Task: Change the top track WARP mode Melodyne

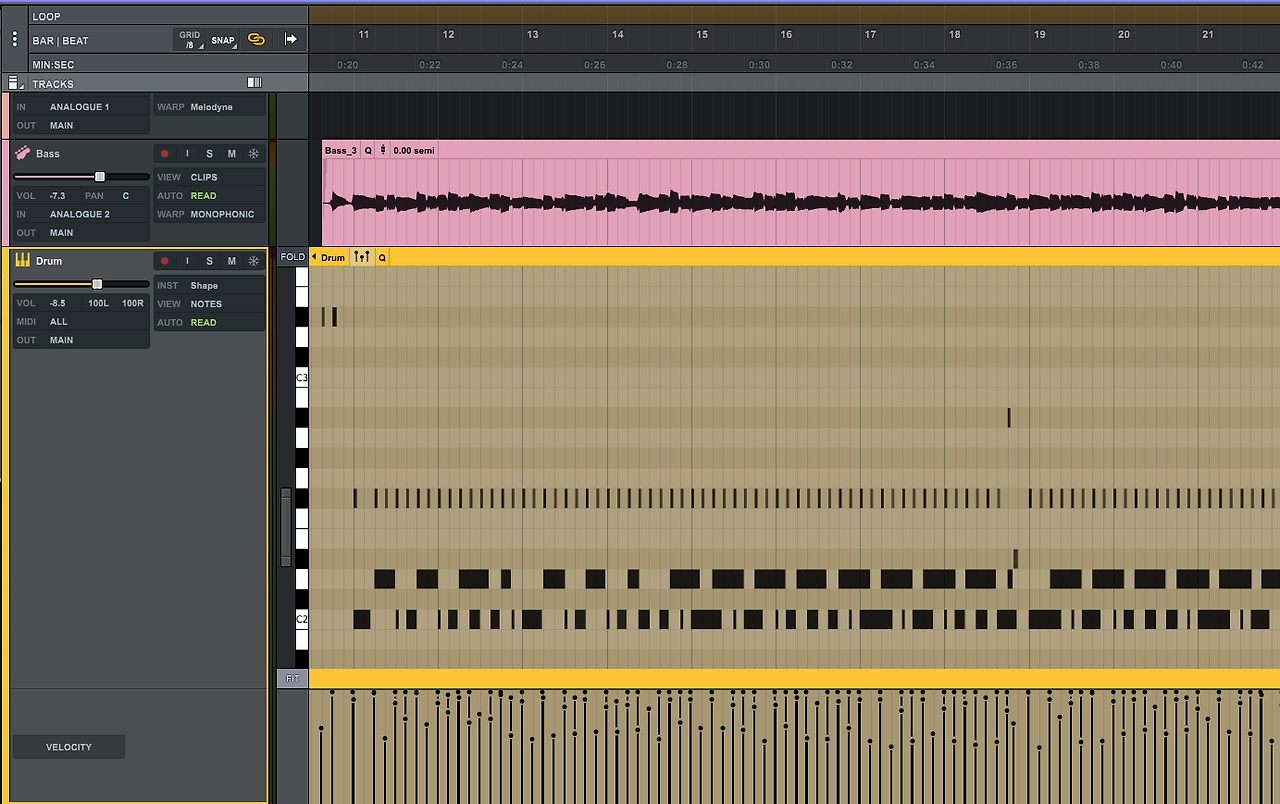Action: (x=210, y=106)
